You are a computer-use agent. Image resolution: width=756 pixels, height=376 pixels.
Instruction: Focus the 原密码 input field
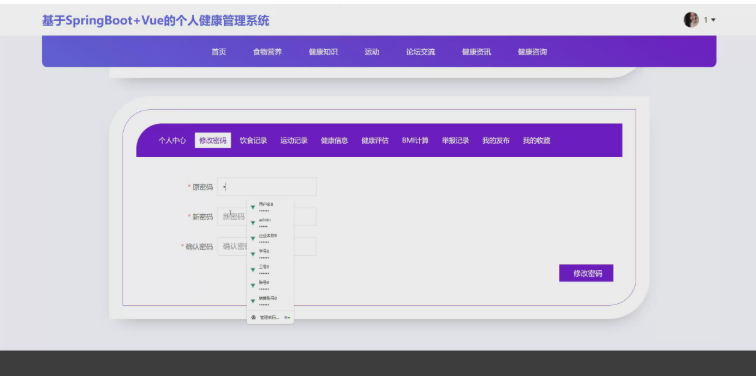point(267,187)
